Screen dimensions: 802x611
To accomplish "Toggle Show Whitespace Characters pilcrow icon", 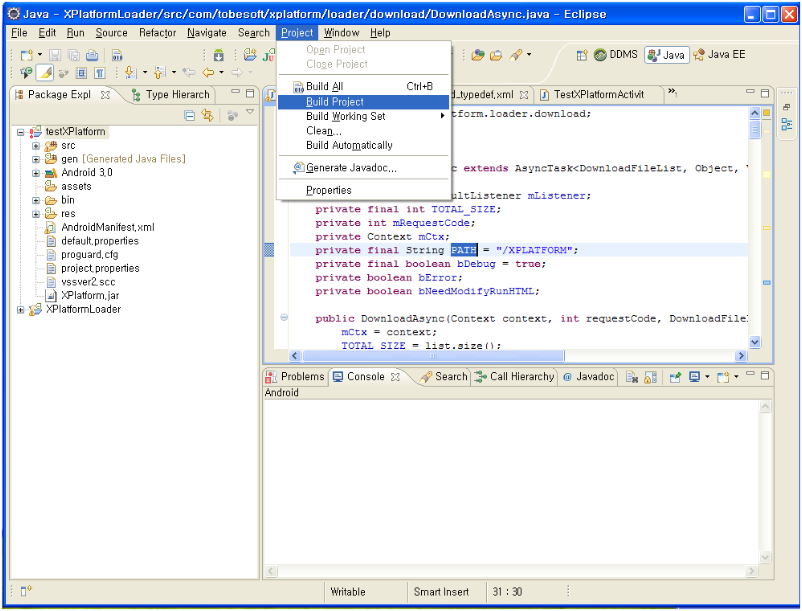I will pyautogui.click(x=100, y=73).
